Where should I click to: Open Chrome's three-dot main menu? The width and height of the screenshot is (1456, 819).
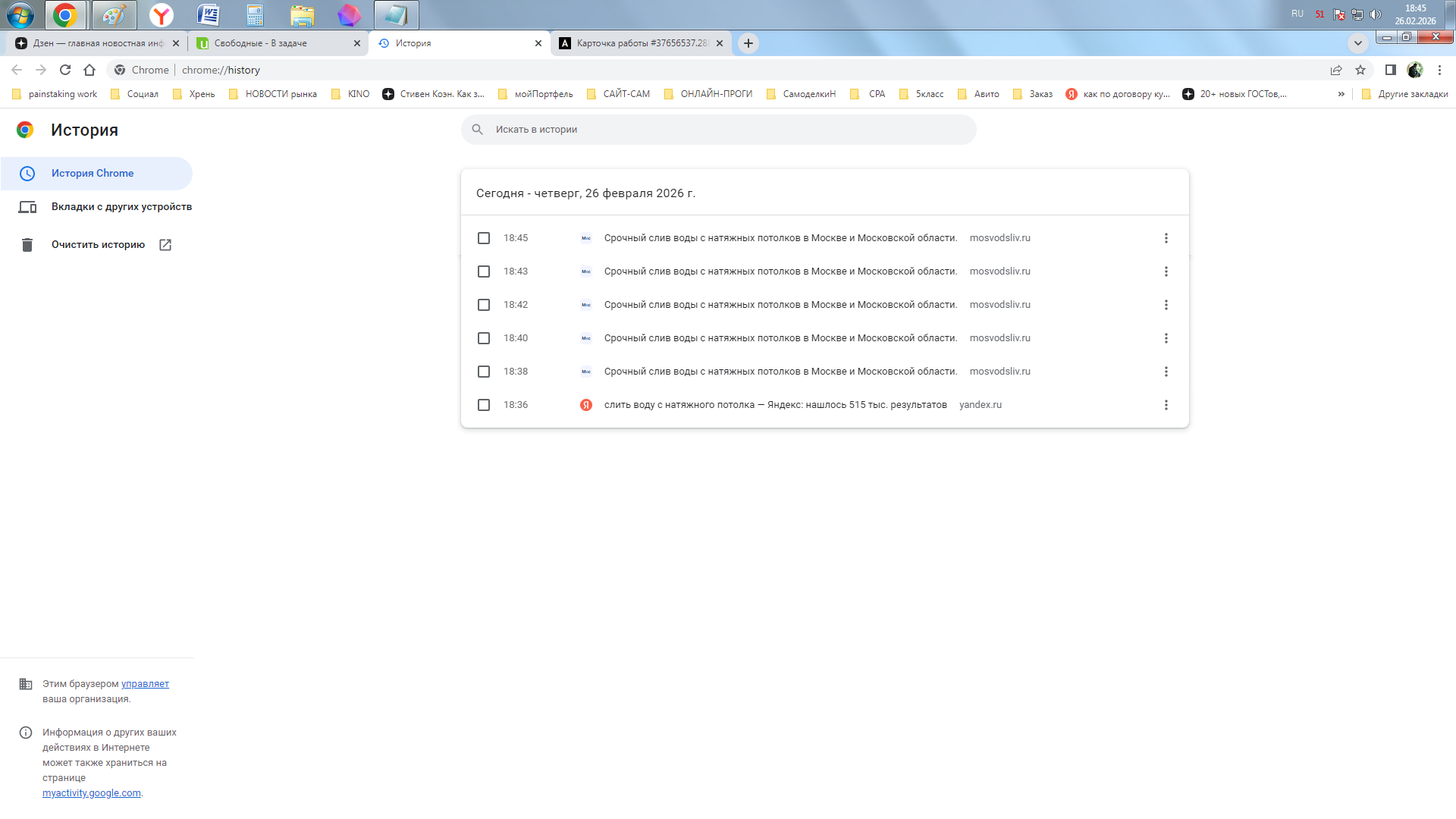(1439, 70)
